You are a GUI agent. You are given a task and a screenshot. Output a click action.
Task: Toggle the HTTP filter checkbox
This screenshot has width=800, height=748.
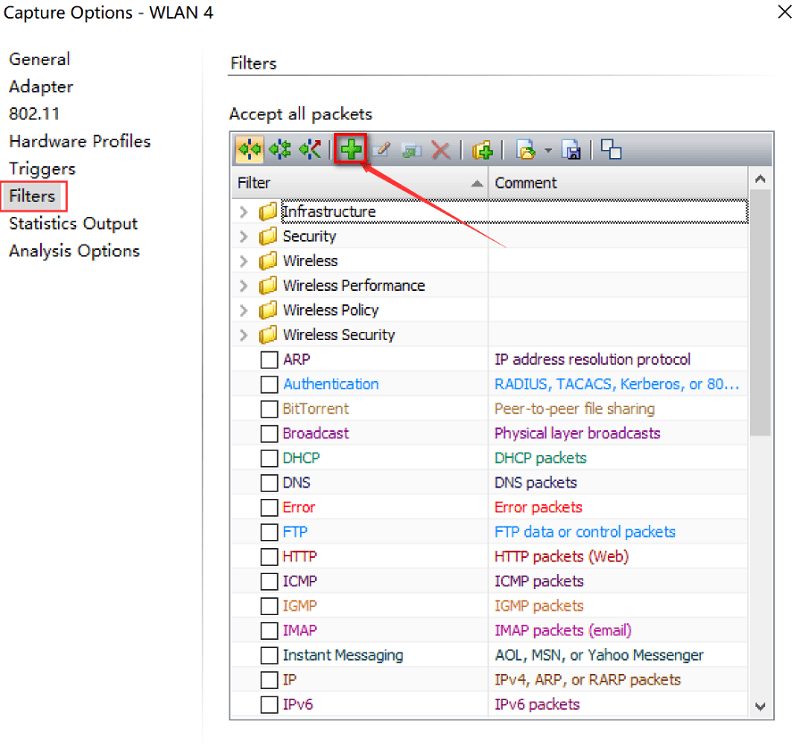point(269,557)
